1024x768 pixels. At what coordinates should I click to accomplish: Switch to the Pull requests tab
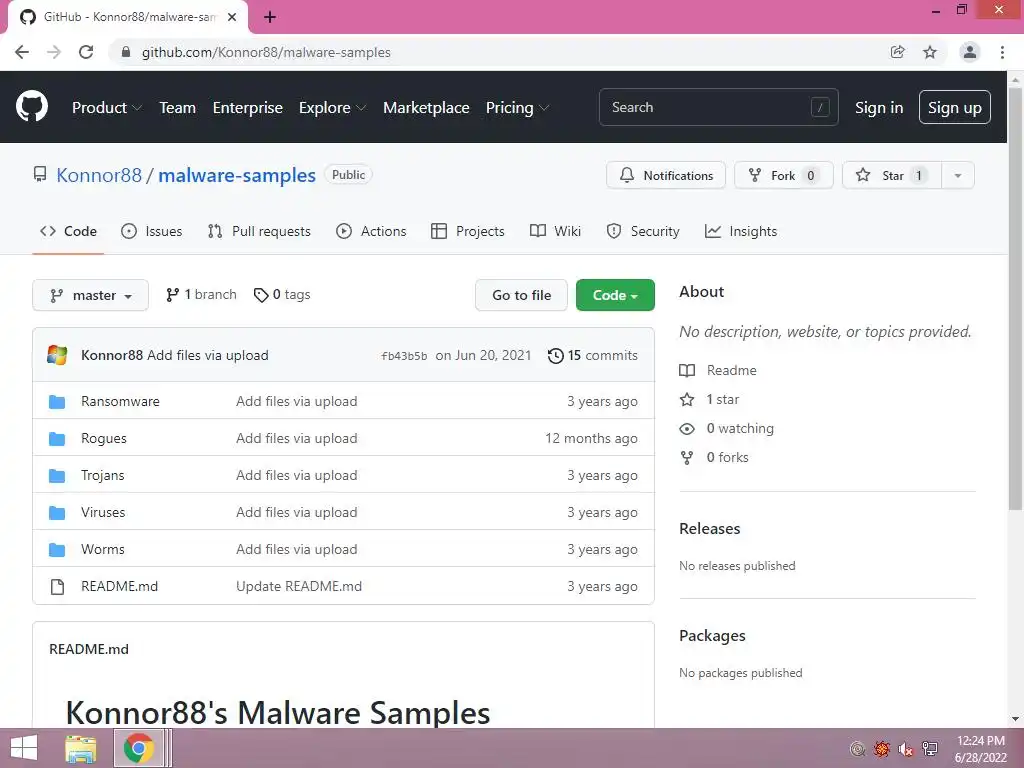[x=259, y=231]
